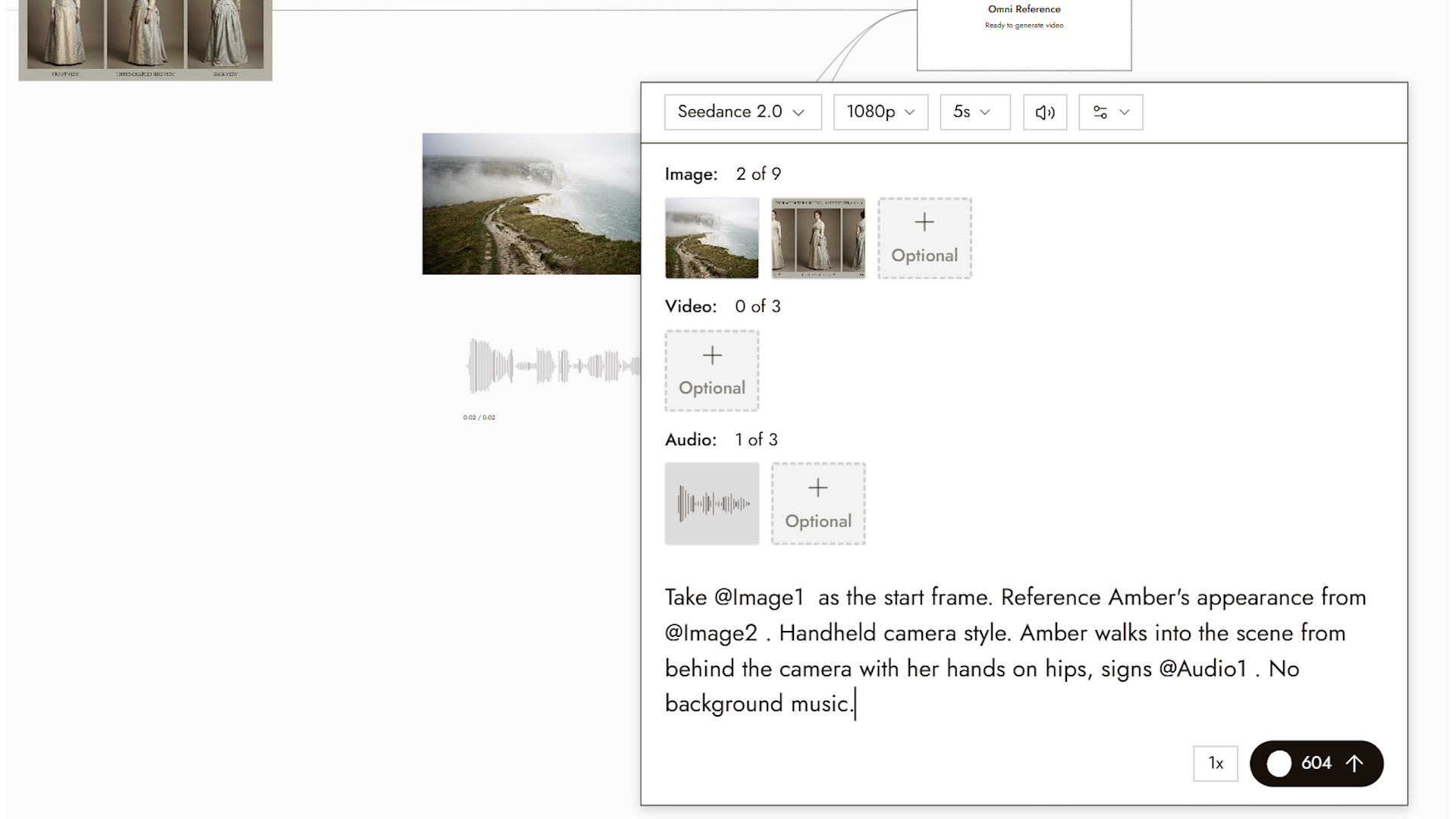Add a third optional image reference

click(924, 238)
